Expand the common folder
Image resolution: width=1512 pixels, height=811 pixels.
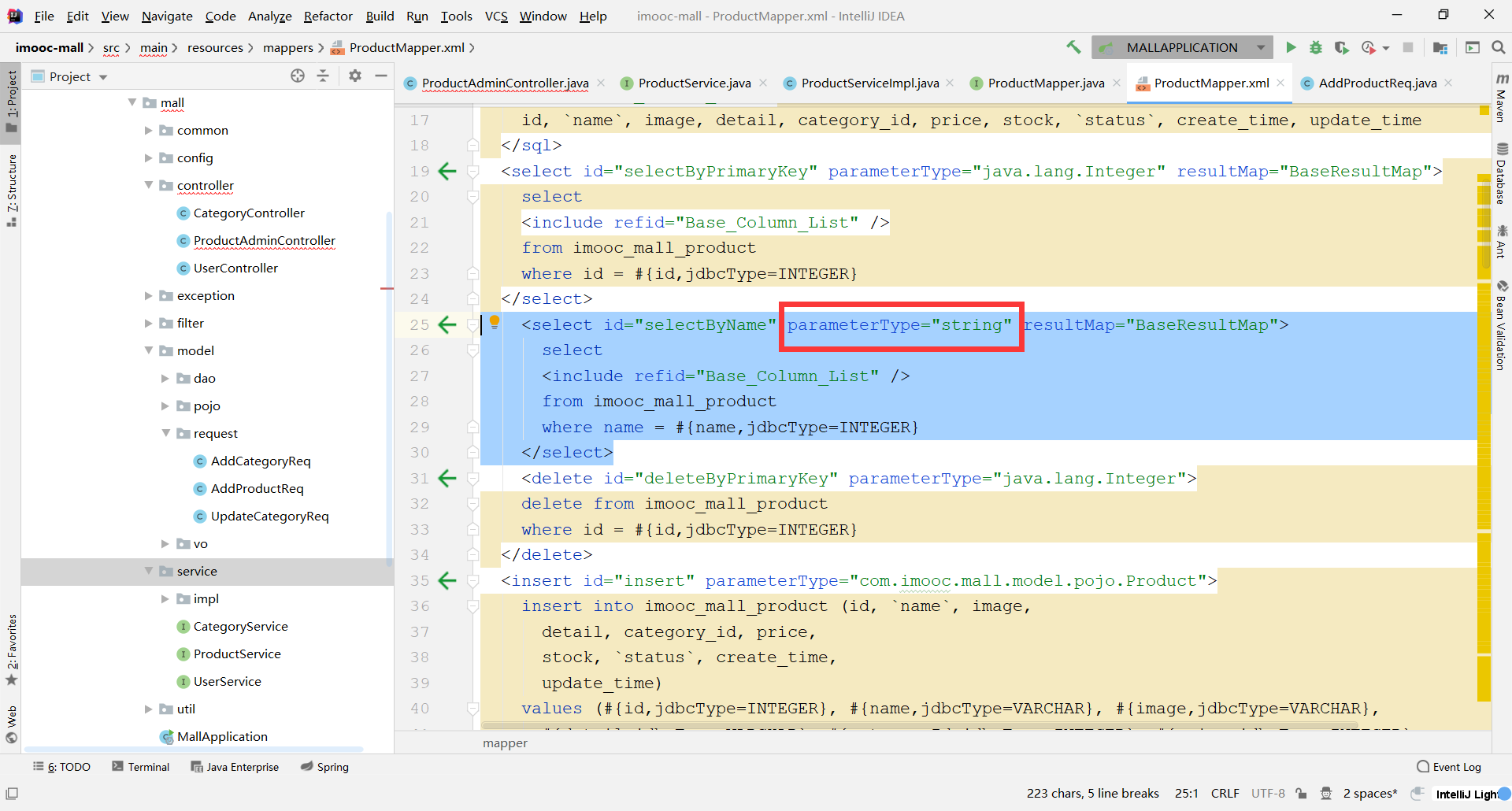[x=148, y=130]
